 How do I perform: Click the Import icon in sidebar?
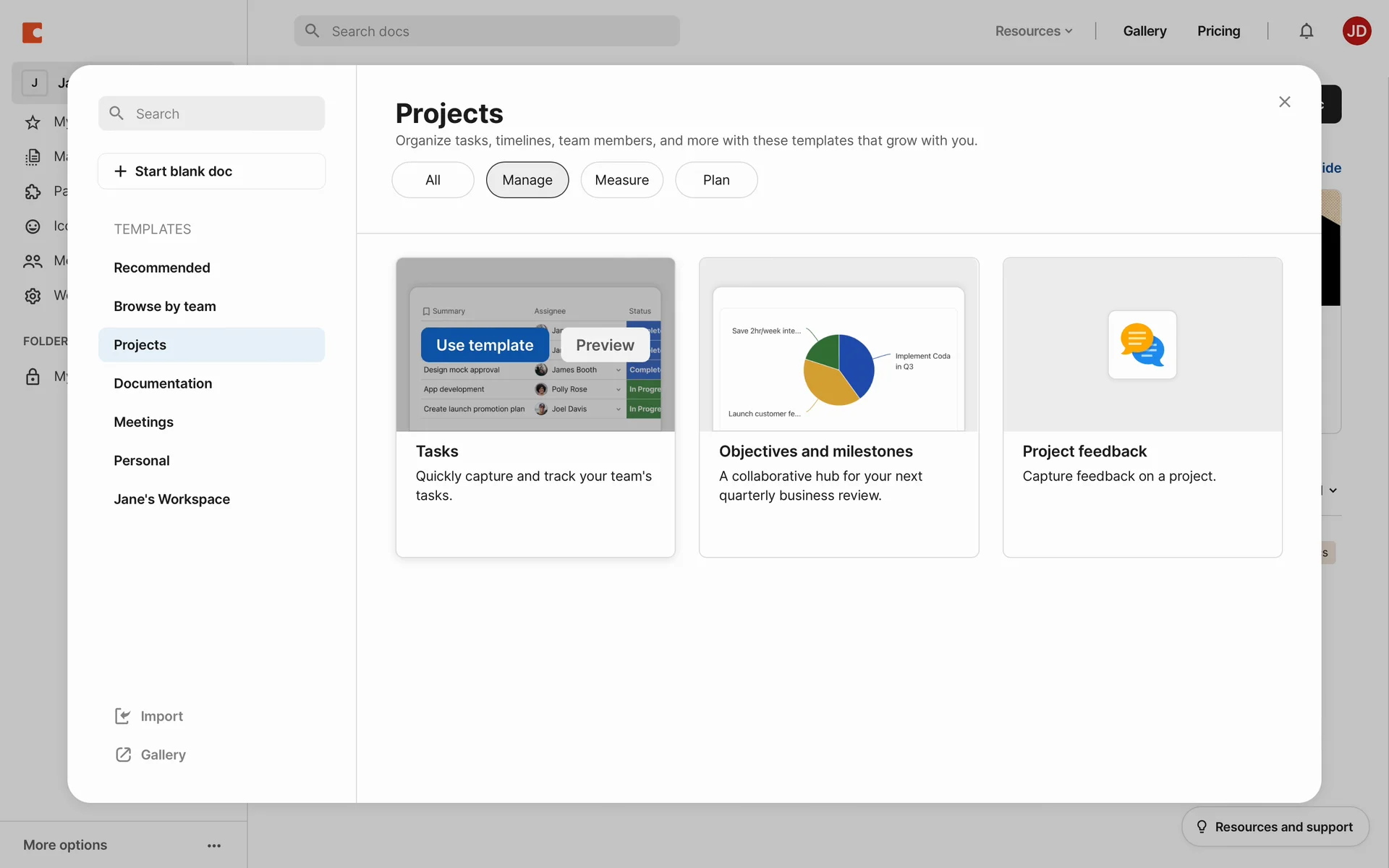(123, 716)
